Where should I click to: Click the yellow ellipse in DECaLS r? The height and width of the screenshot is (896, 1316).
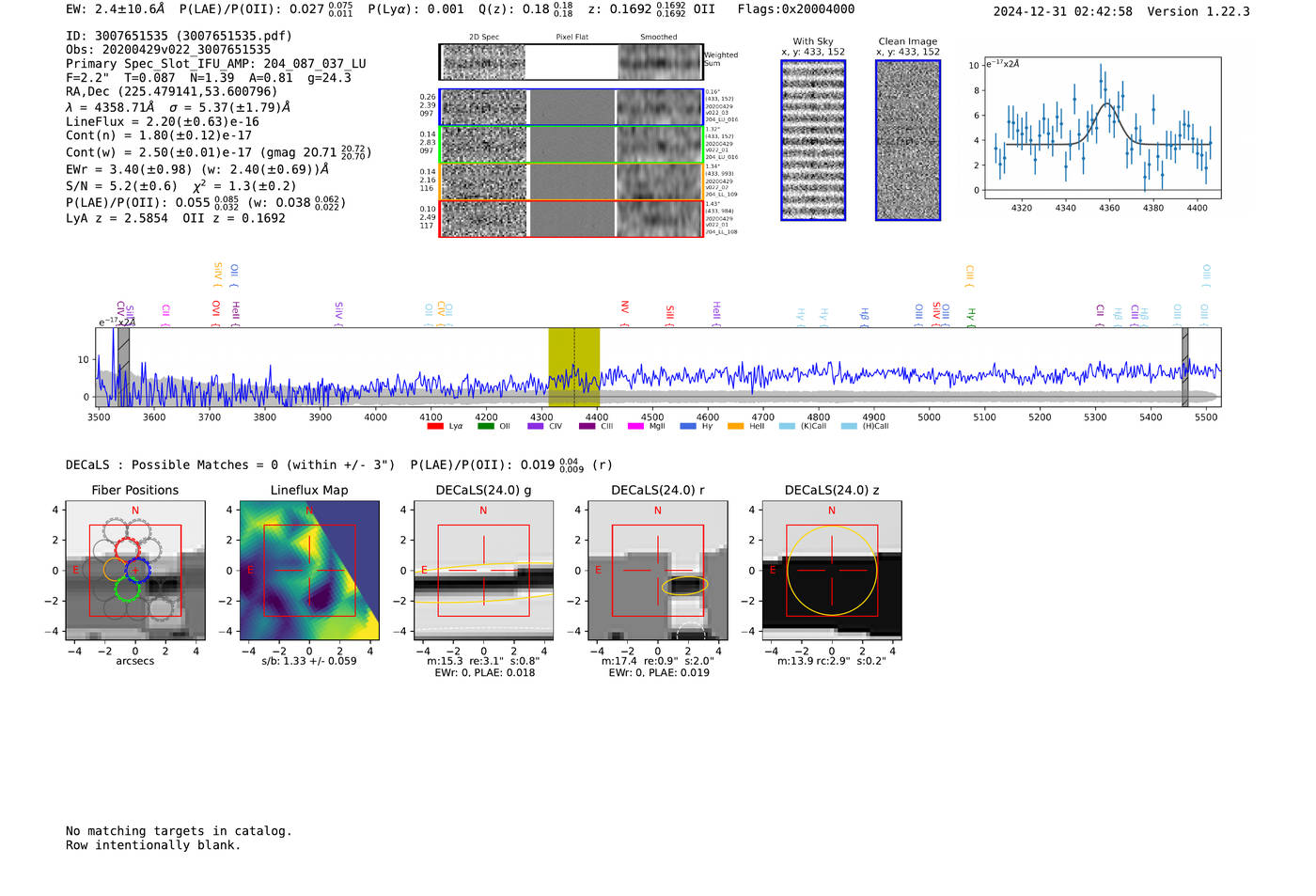pyautogui.click(x=684, y=586)
